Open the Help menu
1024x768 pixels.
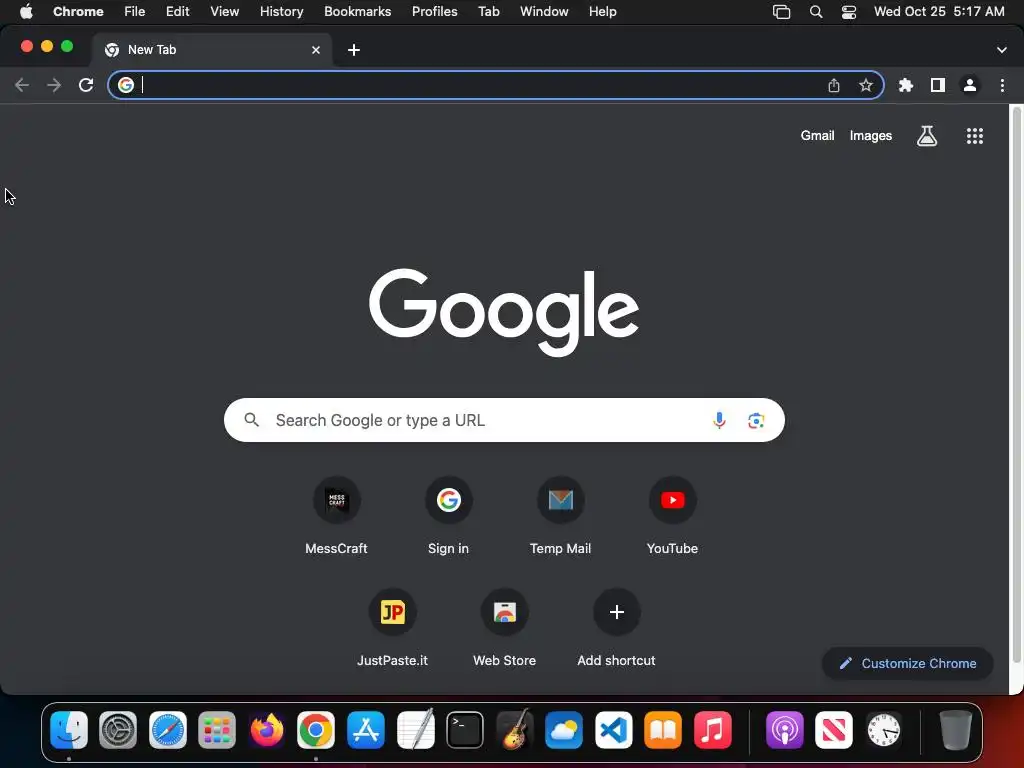602,12
